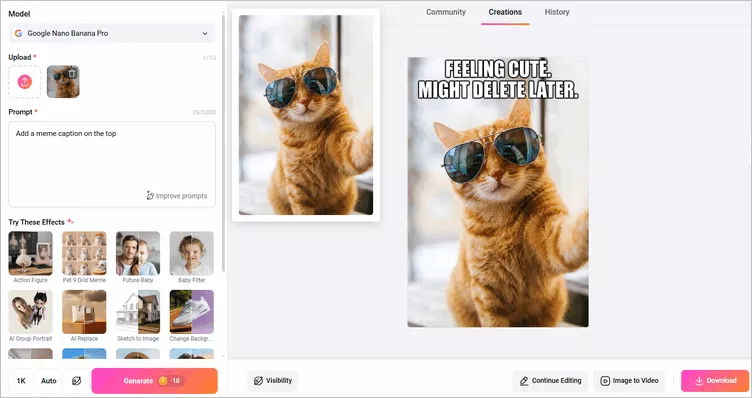Open the generated meme cat image

pos(498,192)
